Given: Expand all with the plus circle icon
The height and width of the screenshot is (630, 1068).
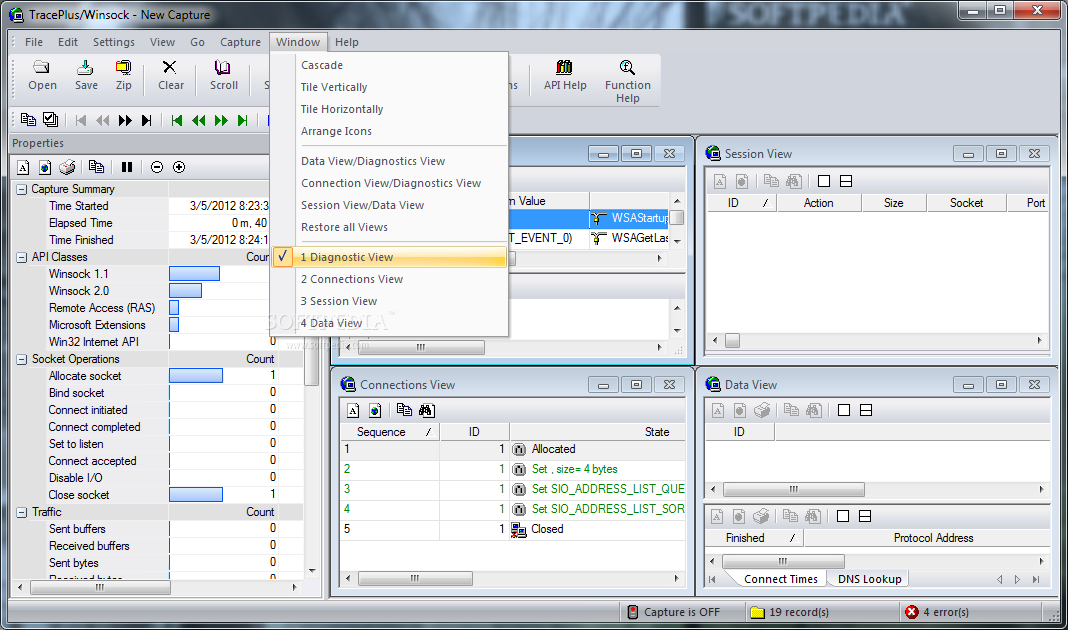Looking at the screenshot, I should coord(178,167).
